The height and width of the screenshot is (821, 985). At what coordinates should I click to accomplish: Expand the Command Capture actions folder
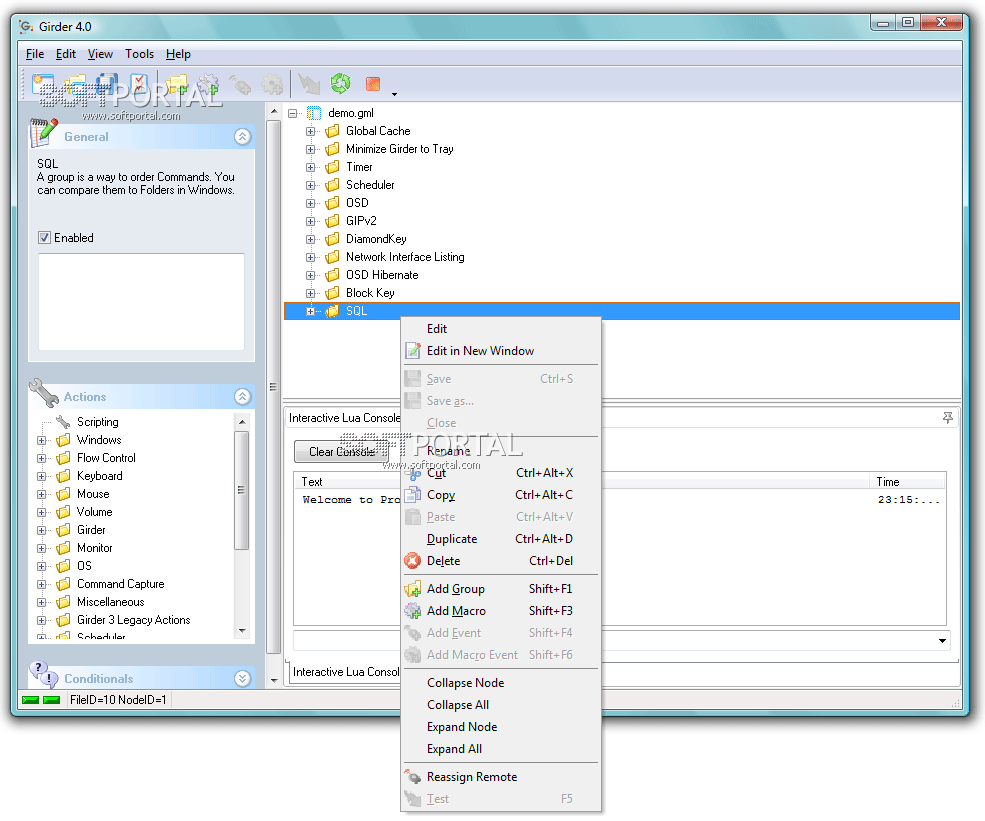point(41,584)
